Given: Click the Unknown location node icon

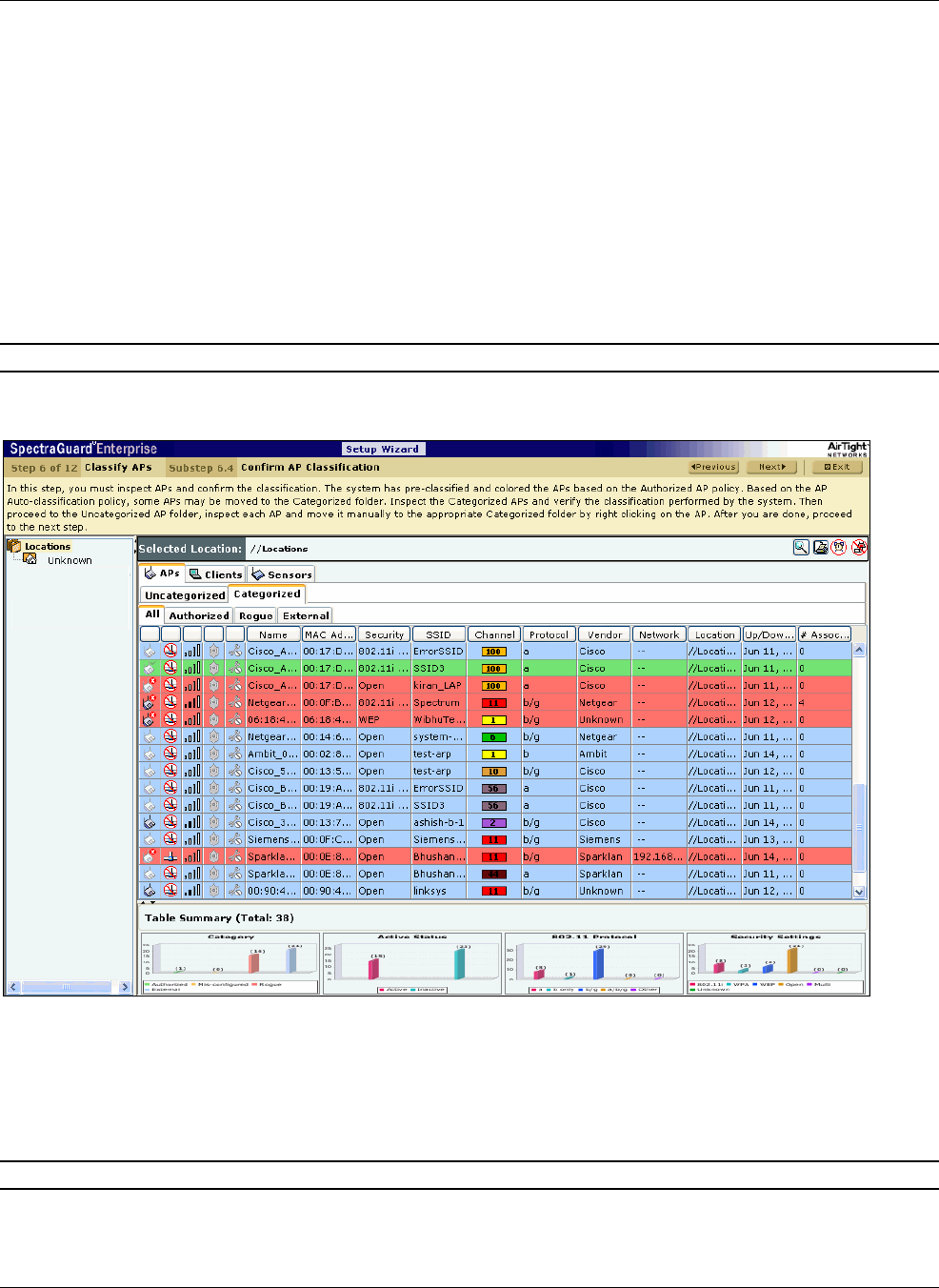Looking at the screenshot, I should tap(30, 559).
